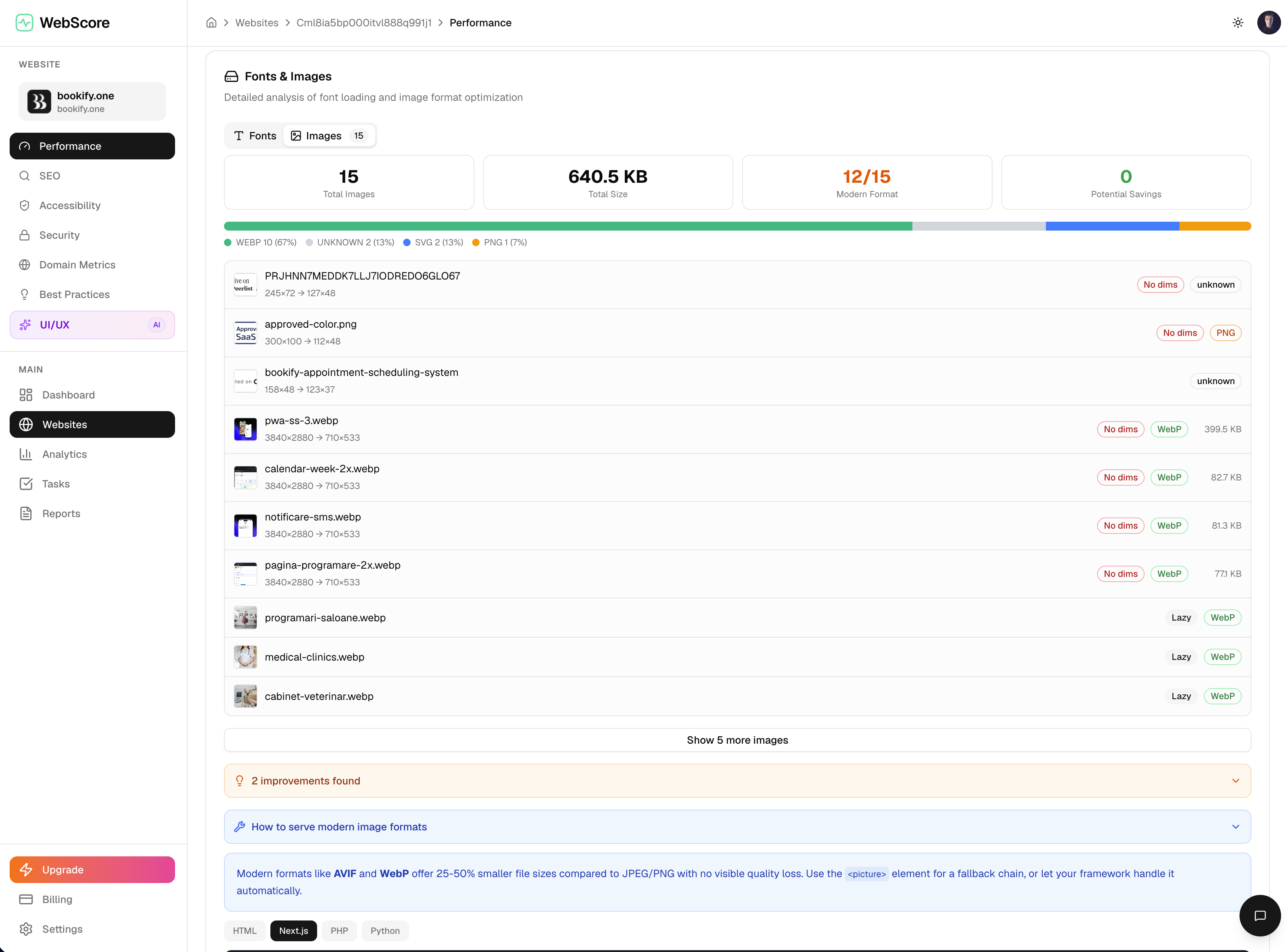1287x952 pixels.
Task: Click the WEBP segment of format bar
Action: click(565, 226)
